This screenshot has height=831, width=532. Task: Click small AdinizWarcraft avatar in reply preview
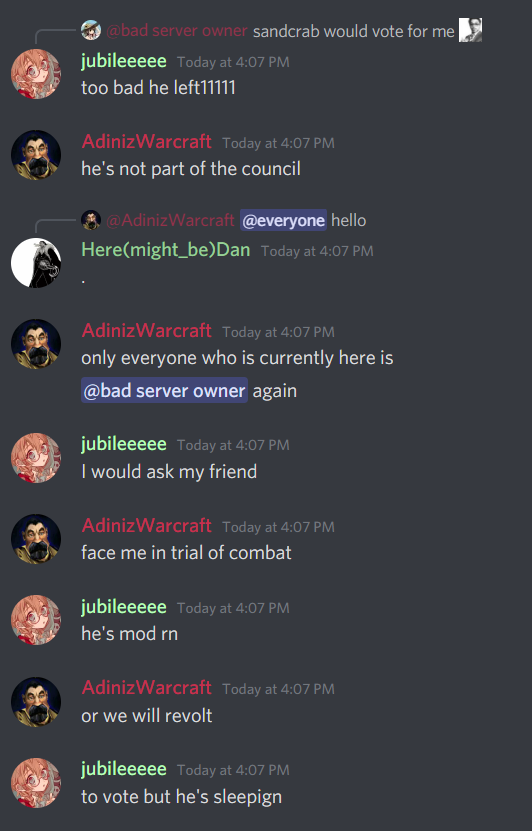91,220
